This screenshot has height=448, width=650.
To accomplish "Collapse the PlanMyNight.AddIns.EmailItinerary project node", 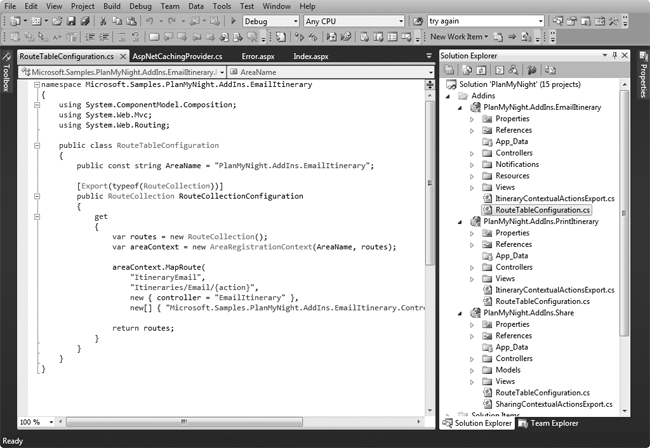I will [460, 108].
